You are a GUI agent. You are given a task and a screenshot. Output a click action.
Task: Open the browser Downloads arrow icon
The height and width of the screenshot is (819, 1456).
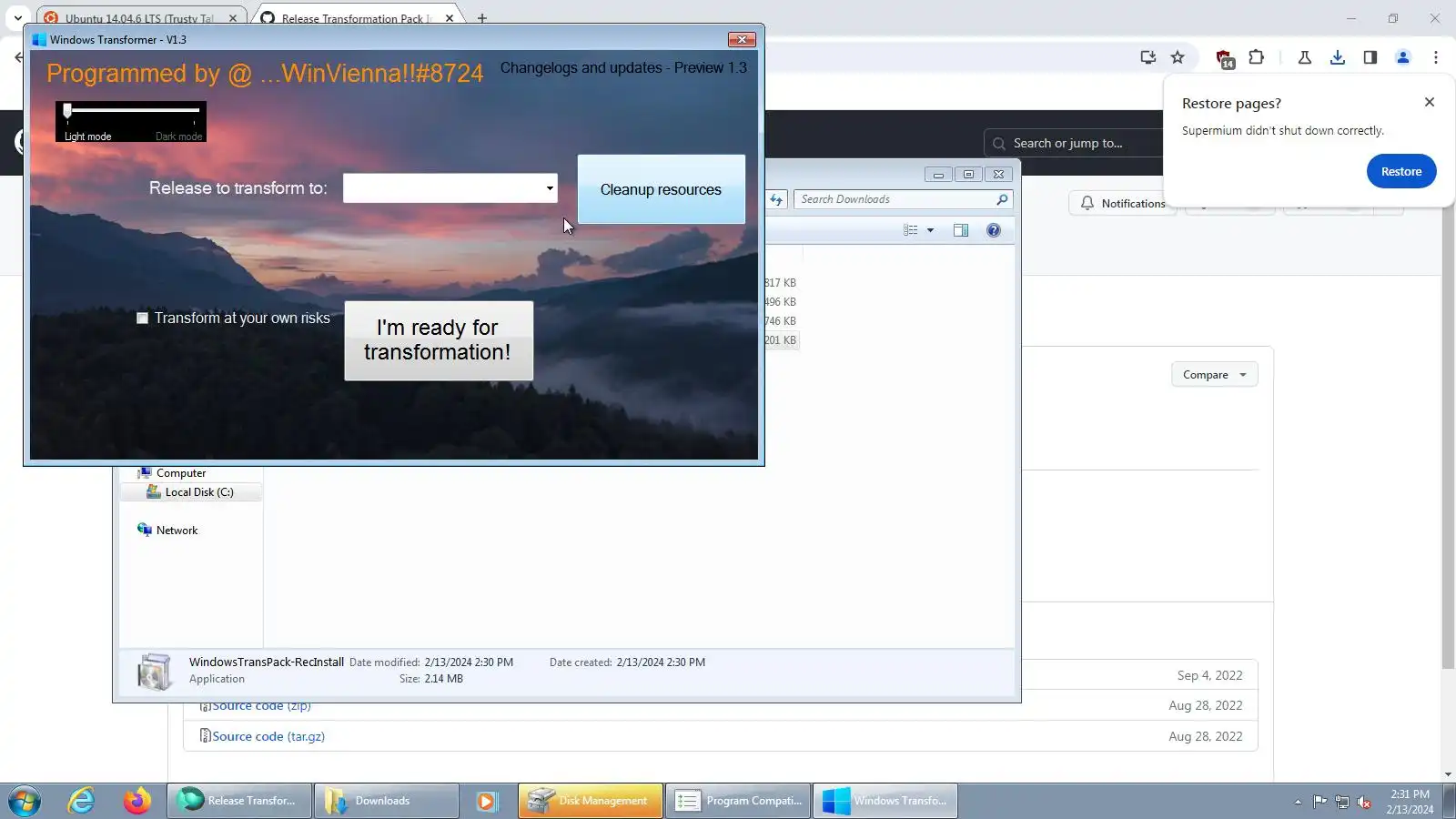1337,57
